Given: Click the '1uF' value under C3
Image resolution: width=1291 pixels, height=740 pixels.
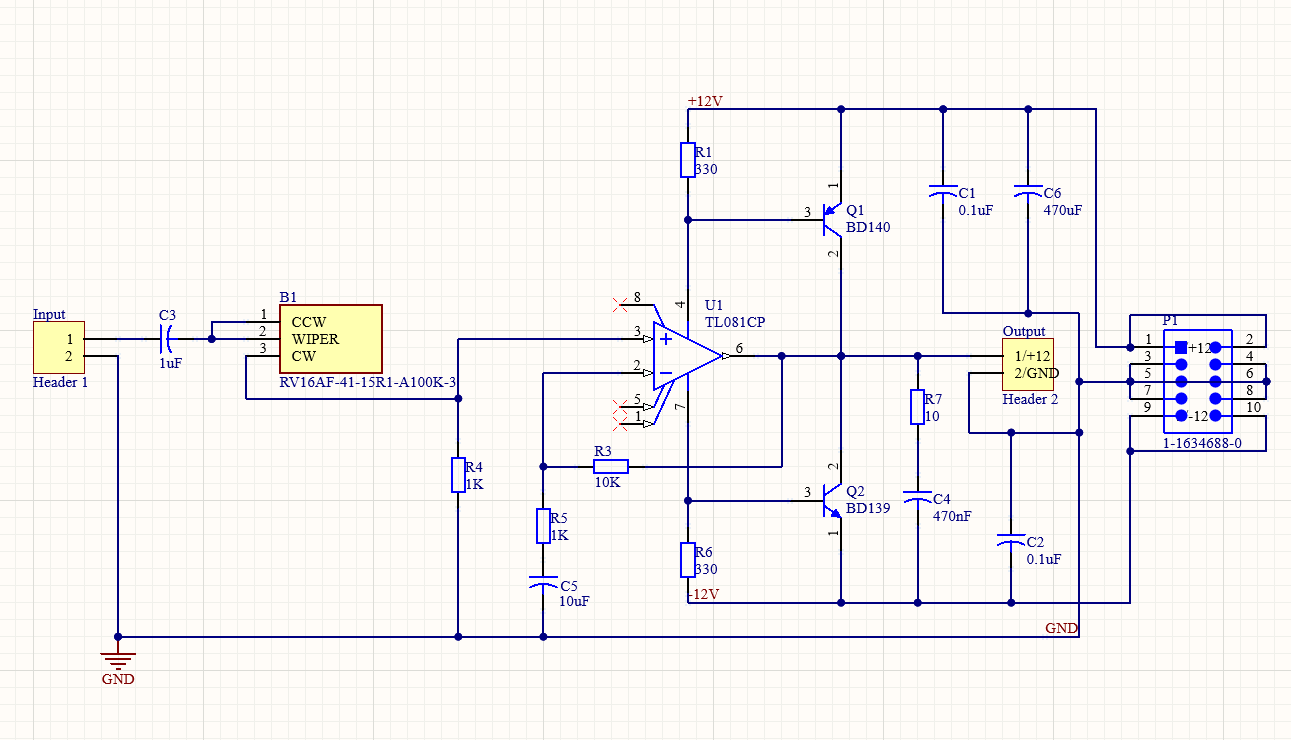Looking at the screenshot, I should click(170, 364).
